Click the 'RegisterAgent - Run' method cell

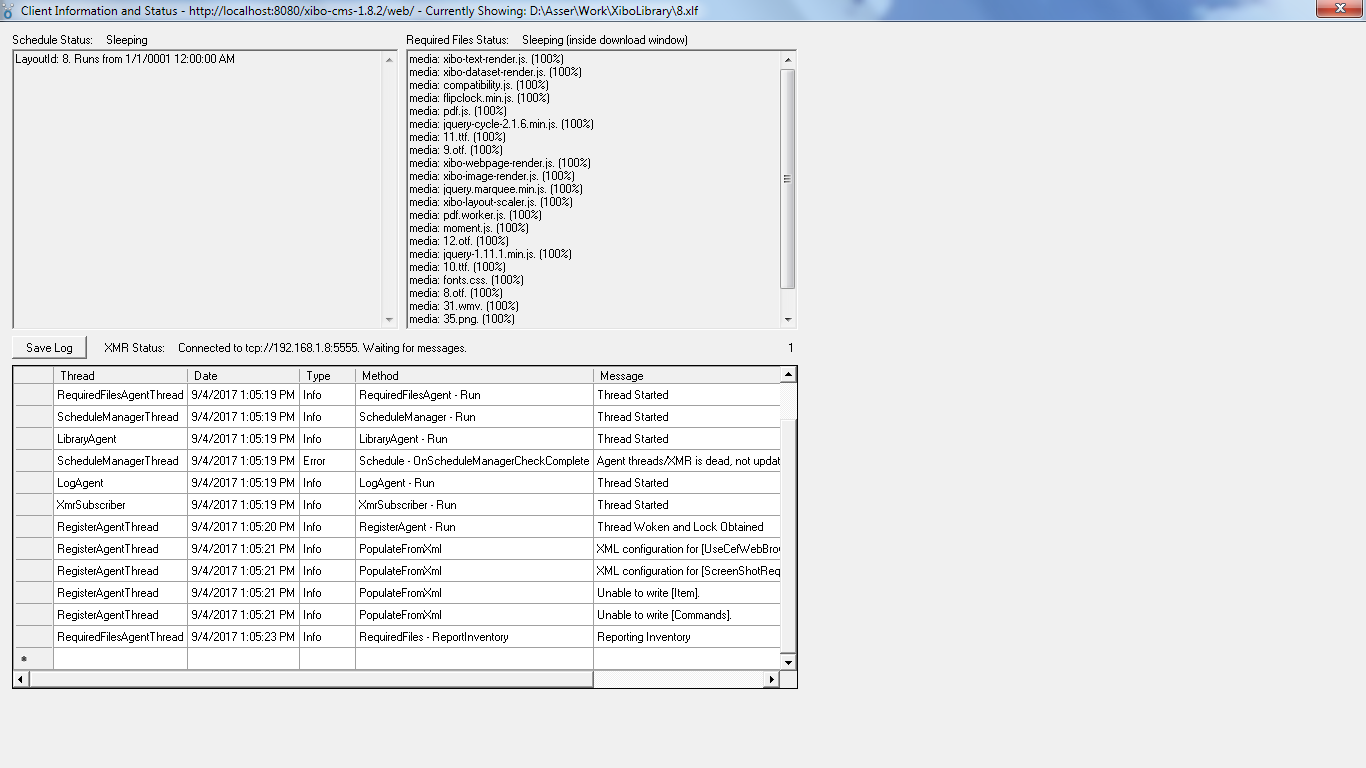474,527
